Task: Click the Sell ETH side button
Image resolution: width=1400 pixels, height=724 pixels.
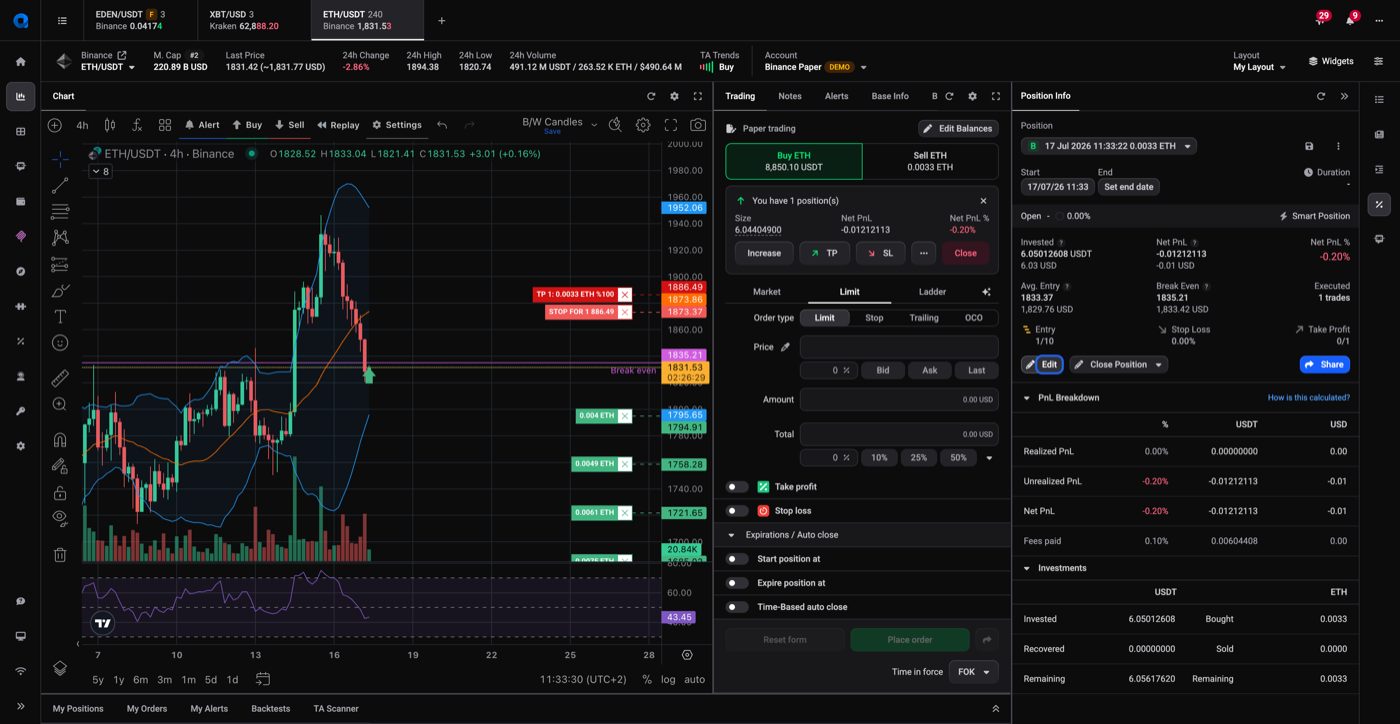Action: click(x=930, y=161)
